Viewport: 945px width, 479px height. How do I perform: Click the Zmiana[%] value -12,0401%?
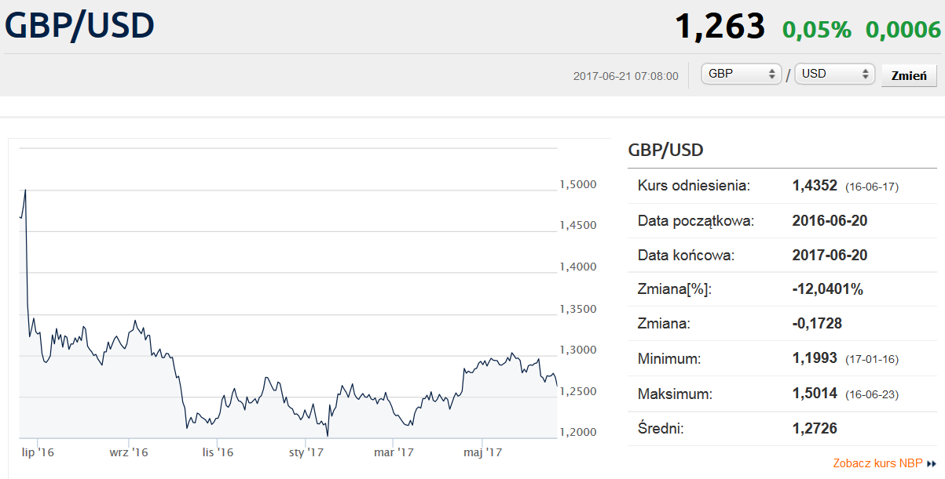point(827,289)
